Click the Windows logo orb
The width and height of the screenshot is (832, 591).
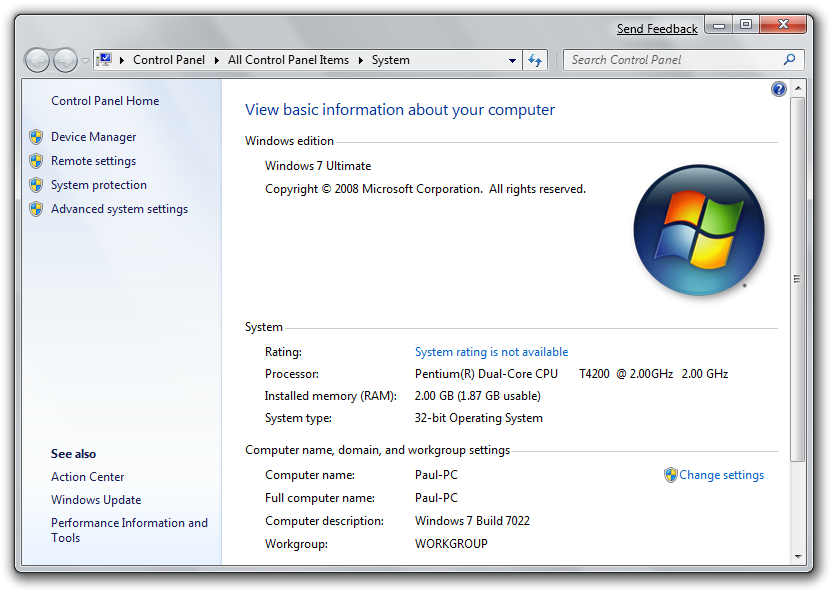click(699, 230)
